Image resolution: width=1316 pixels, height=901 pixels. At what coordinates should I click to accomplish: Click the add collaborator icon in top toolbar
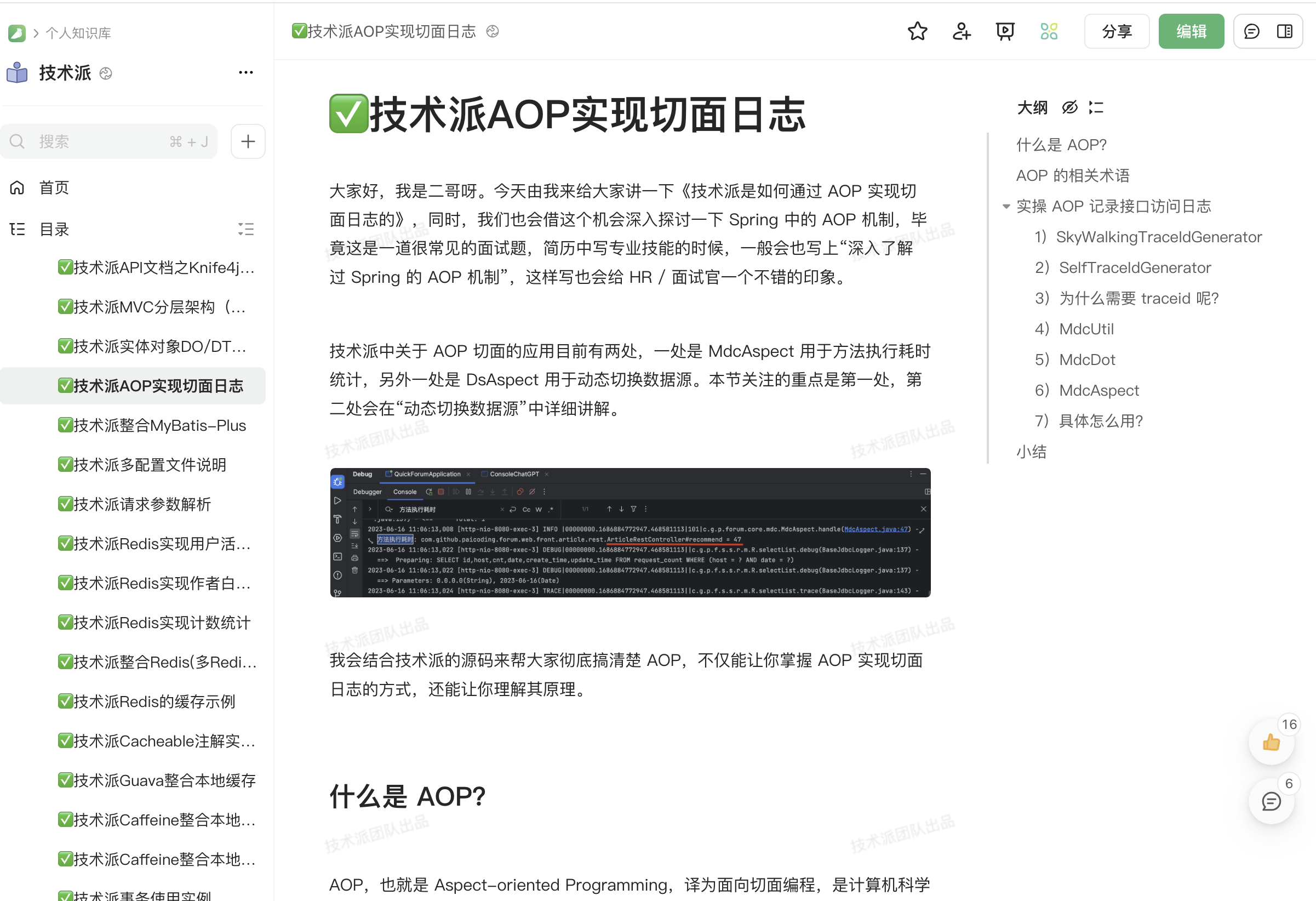click(961, 31)
